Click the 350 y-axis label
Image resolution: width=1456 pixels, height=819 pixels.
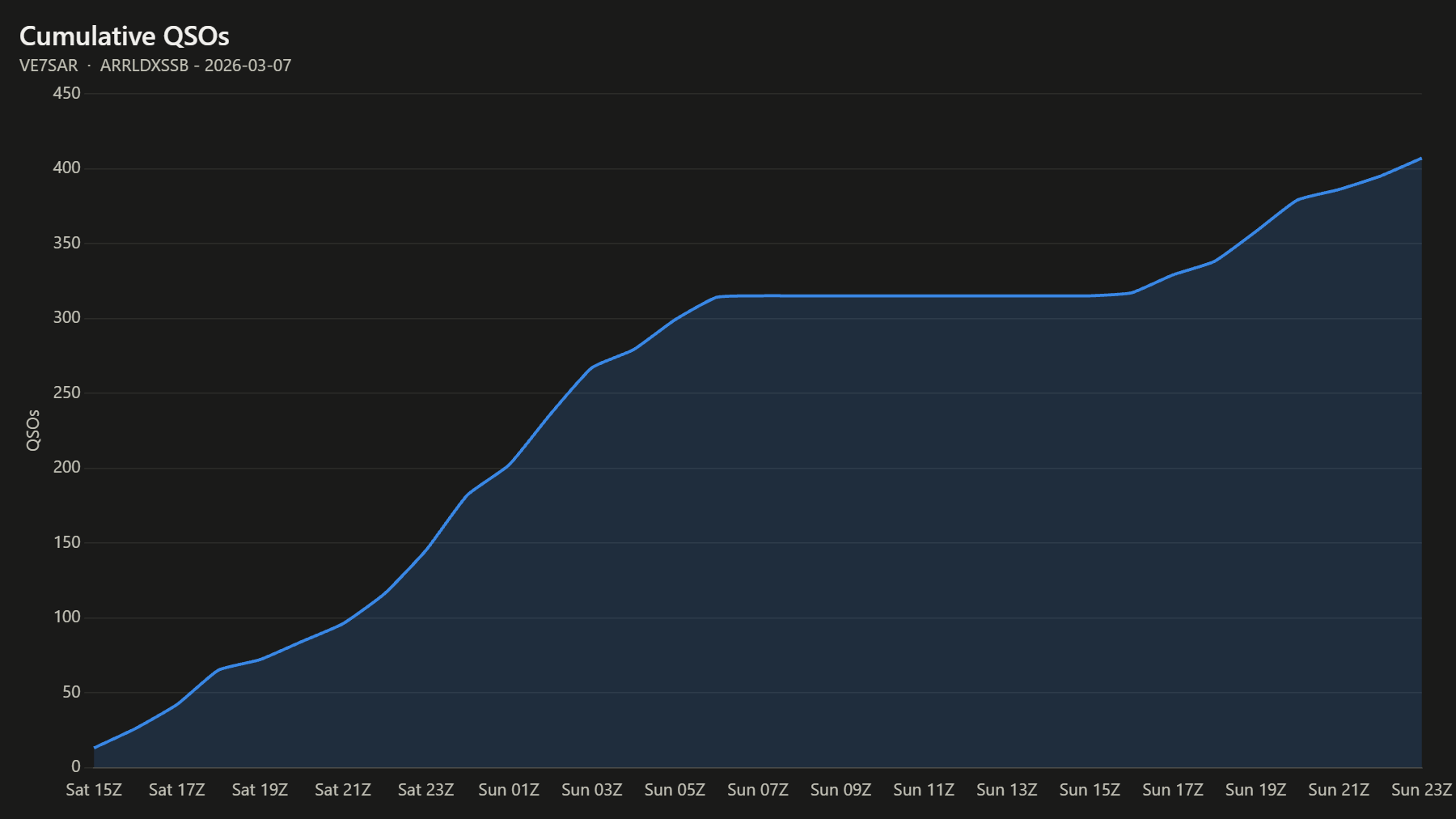point(67,243)
